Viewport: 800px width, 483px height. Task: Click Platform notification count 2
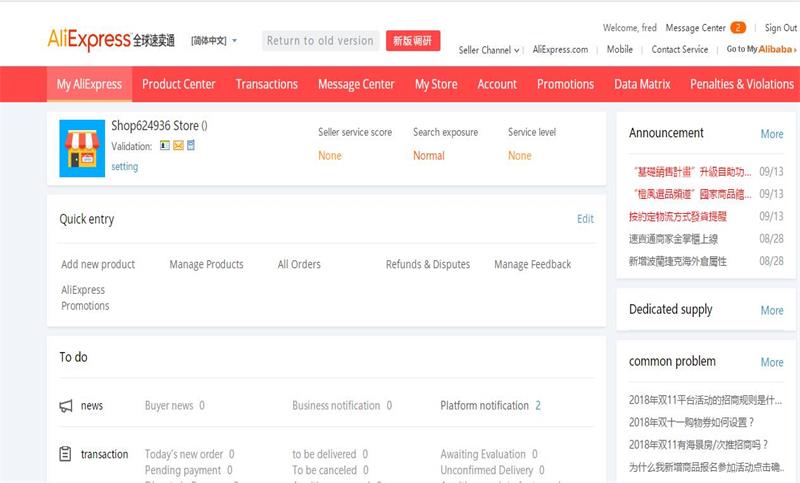538,406
